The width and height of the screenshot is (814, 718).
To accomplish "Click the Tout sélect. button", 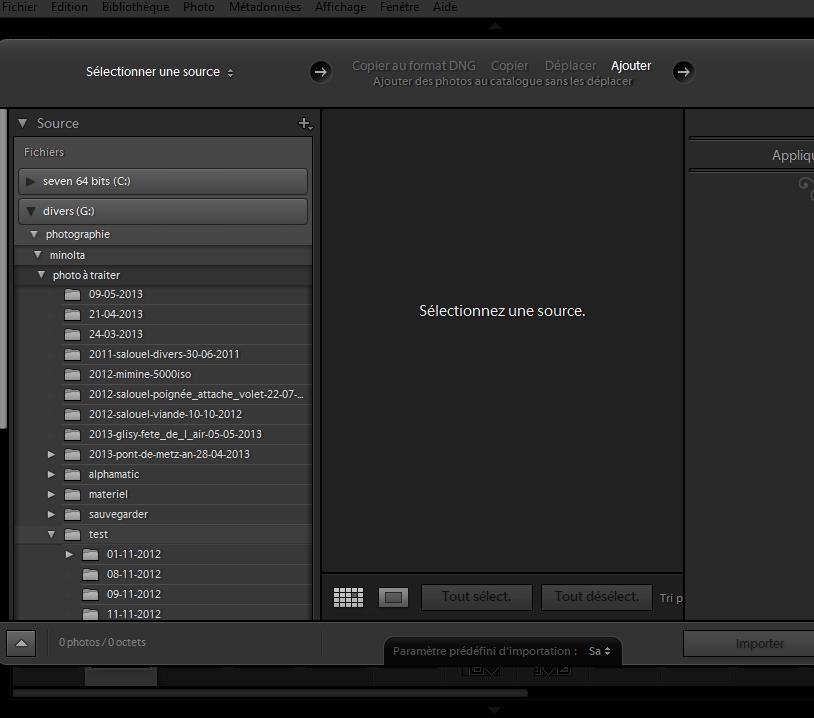I will pos(477,597).
